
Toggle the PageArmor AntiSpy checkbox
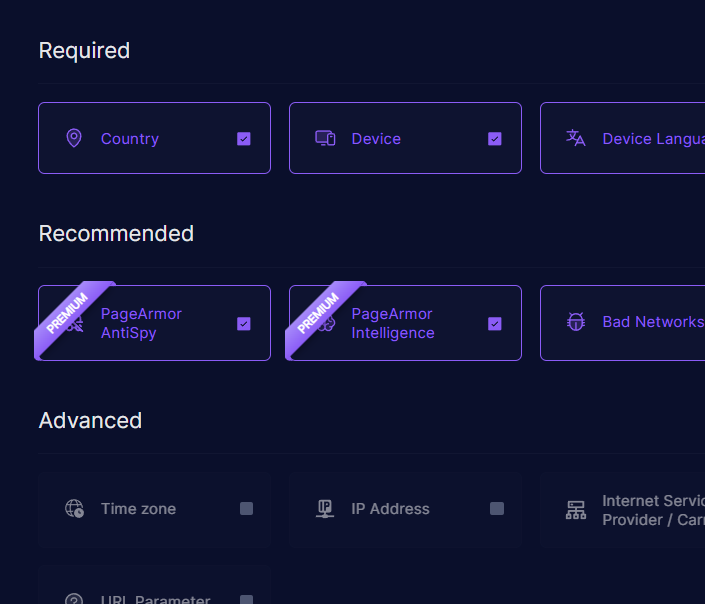click(244, 324)
